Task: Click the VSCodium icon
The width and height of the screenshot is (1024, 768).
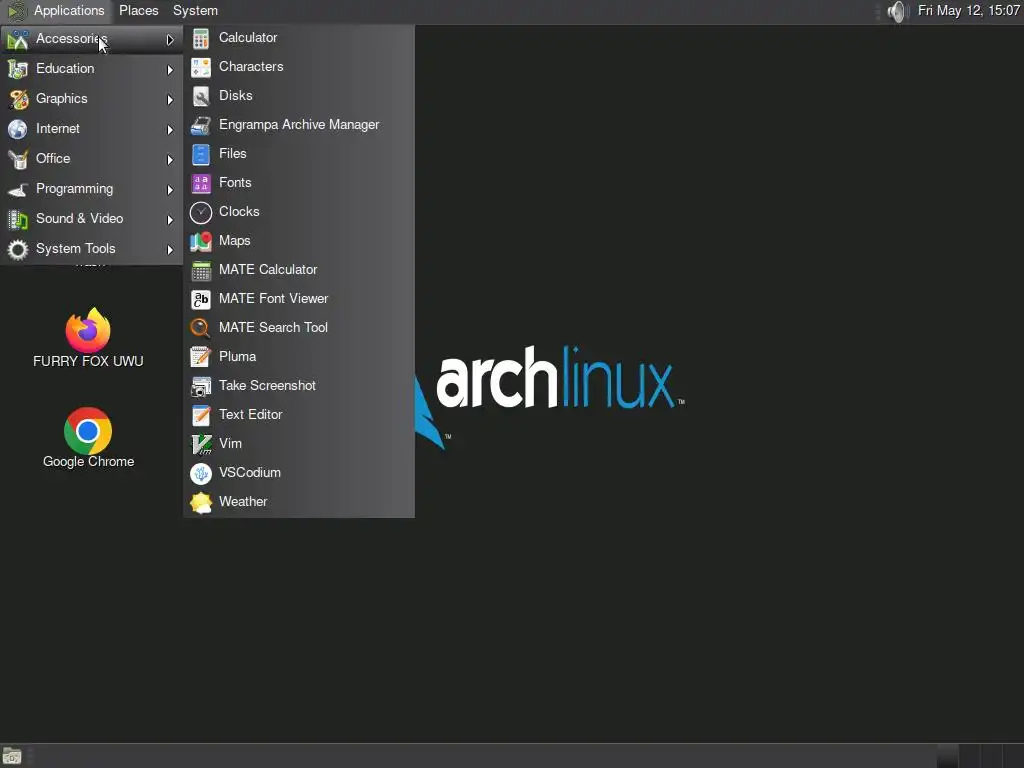Action: (x=200, y=473)
